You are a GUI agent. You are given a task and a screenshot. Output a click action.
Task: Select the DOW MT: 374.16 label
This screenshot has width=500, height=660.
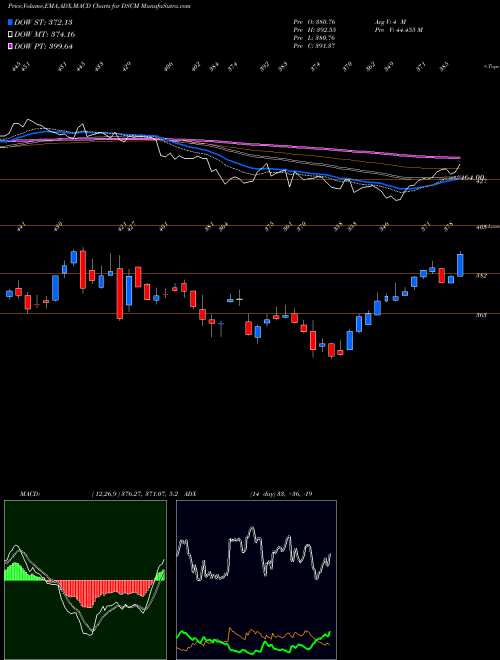(x=45, y=35)
